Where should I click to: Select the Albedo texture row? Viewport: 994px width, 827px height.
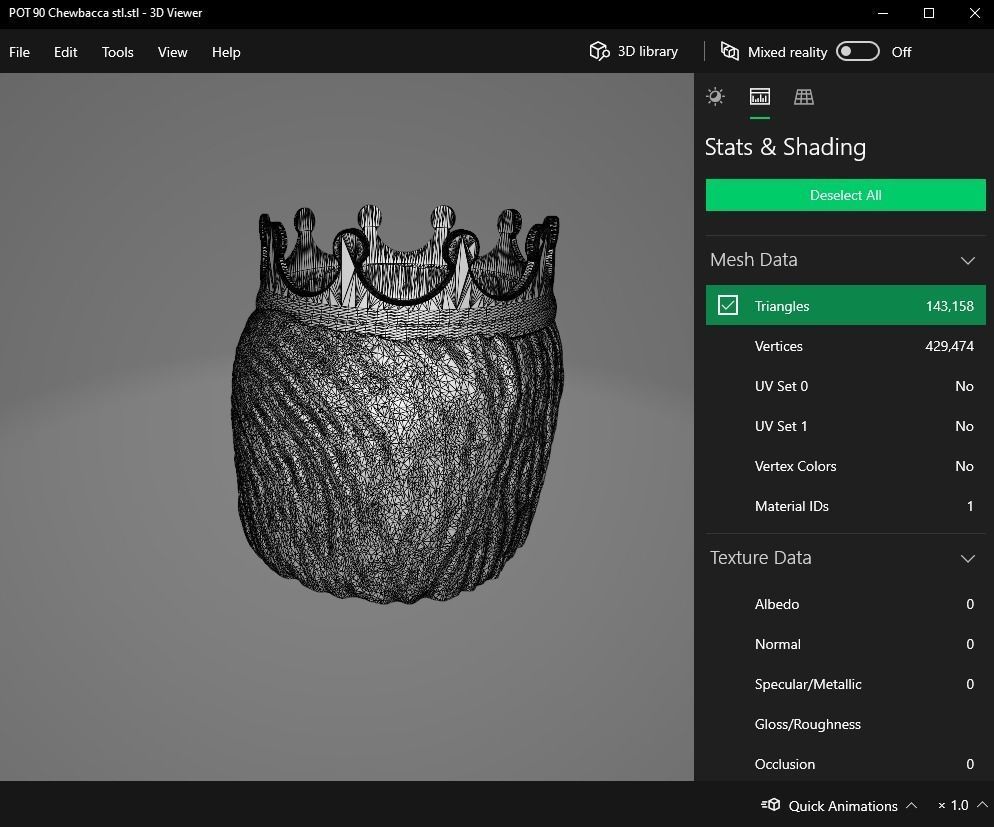(x=846, y=604)
